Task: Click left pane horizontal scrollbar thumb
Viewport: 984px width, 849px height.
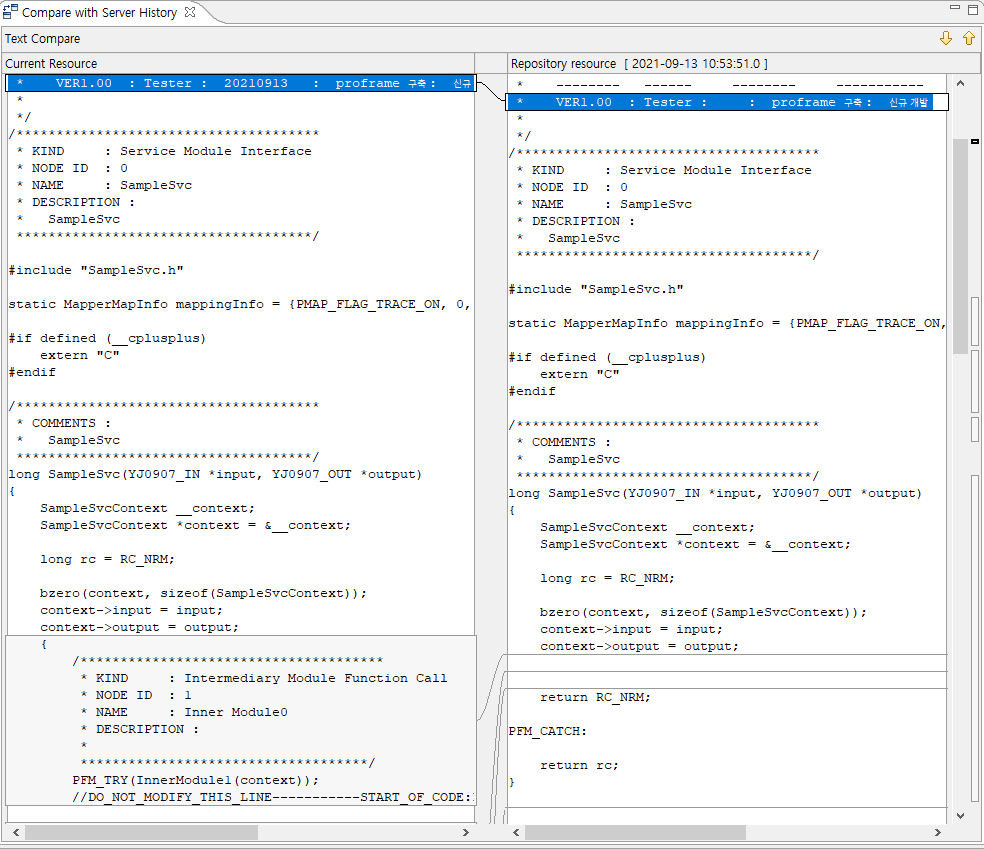Action: point(140,832)
